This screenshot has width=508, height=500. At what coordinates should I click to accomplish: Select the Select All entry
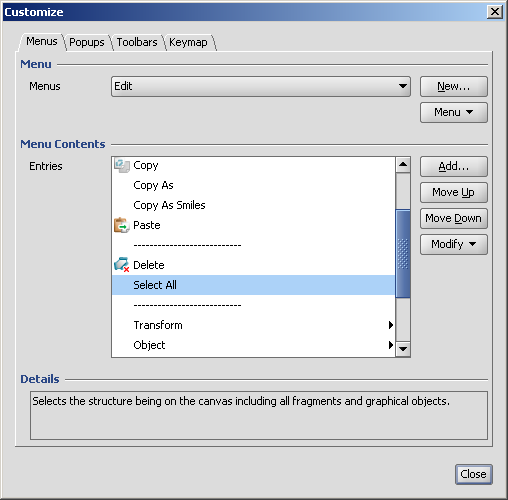pyautogui.click(x=254, y=285)
